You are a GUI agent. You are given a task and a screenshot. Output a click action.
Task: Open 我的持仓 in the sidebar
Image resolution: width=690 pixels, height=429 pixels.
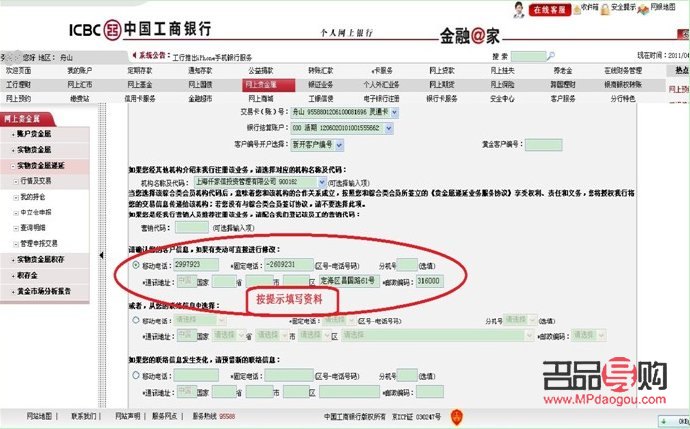tap(33, 197)
